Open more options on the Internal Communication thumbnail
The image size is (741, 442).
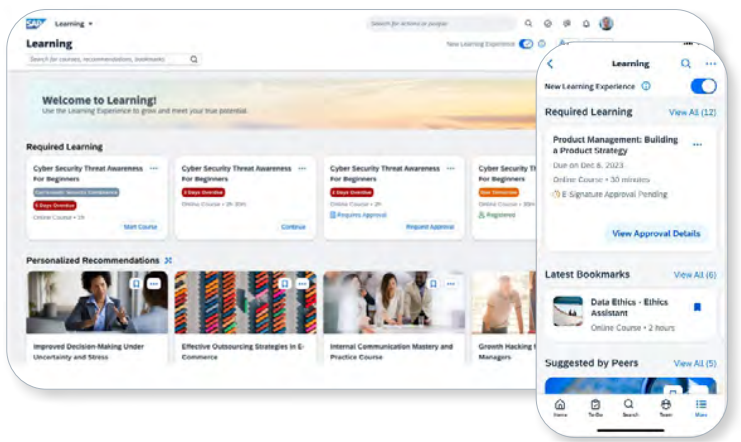tap(451, 284)
